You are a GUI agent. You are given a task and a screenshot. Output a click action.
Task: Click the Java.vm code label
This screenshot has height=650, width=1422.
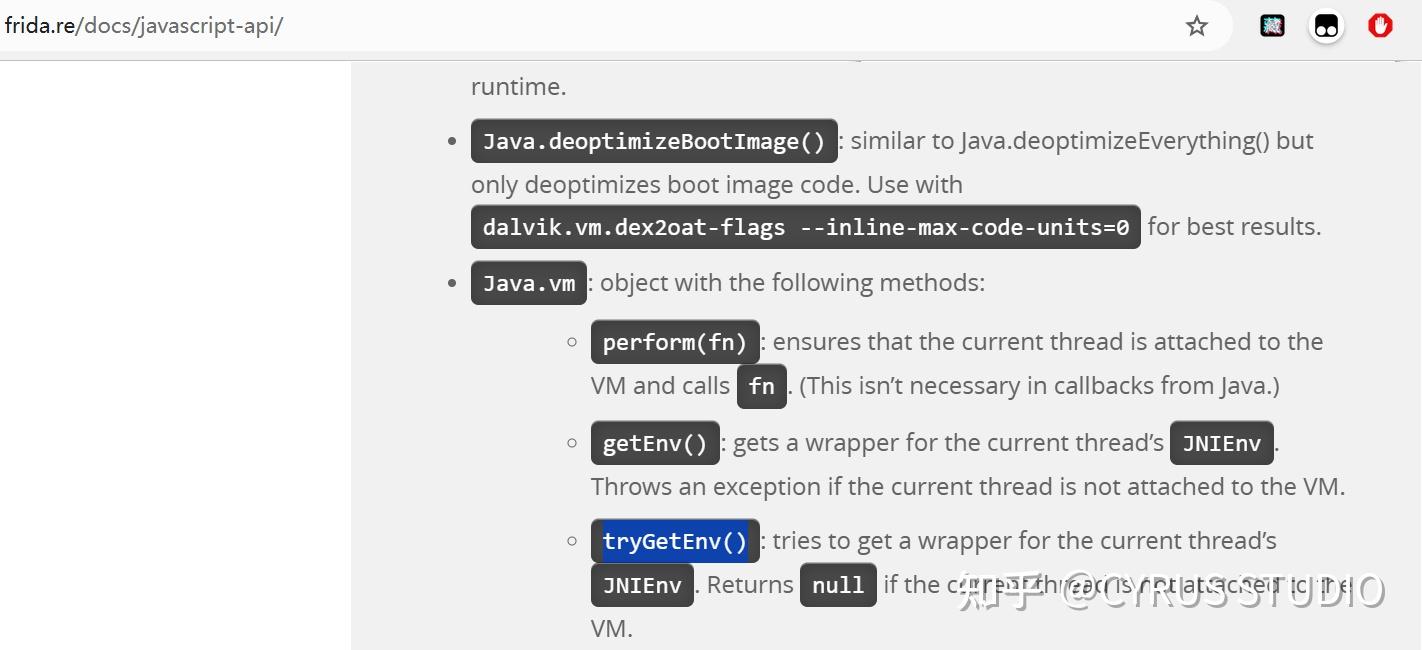coord(528,283)
